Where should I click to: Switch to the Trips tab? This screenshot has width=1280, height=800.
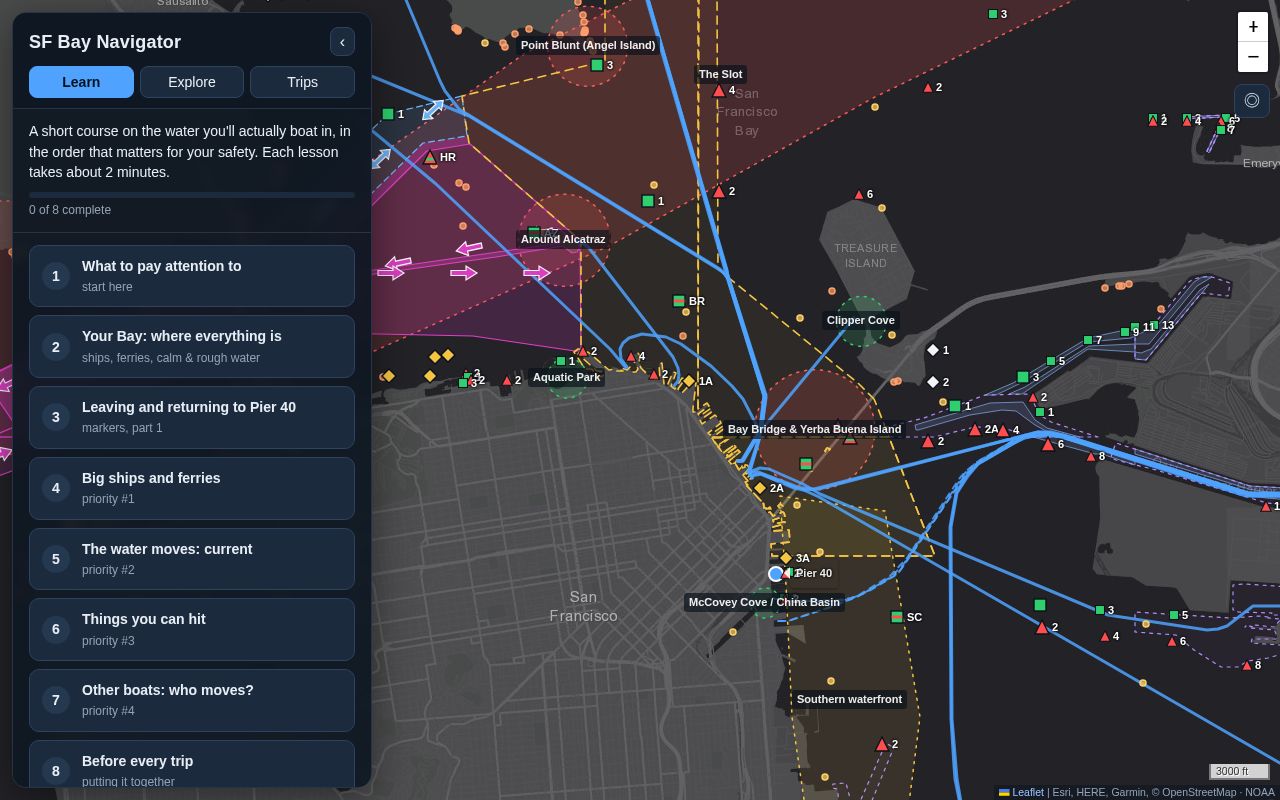click(302, 82)
